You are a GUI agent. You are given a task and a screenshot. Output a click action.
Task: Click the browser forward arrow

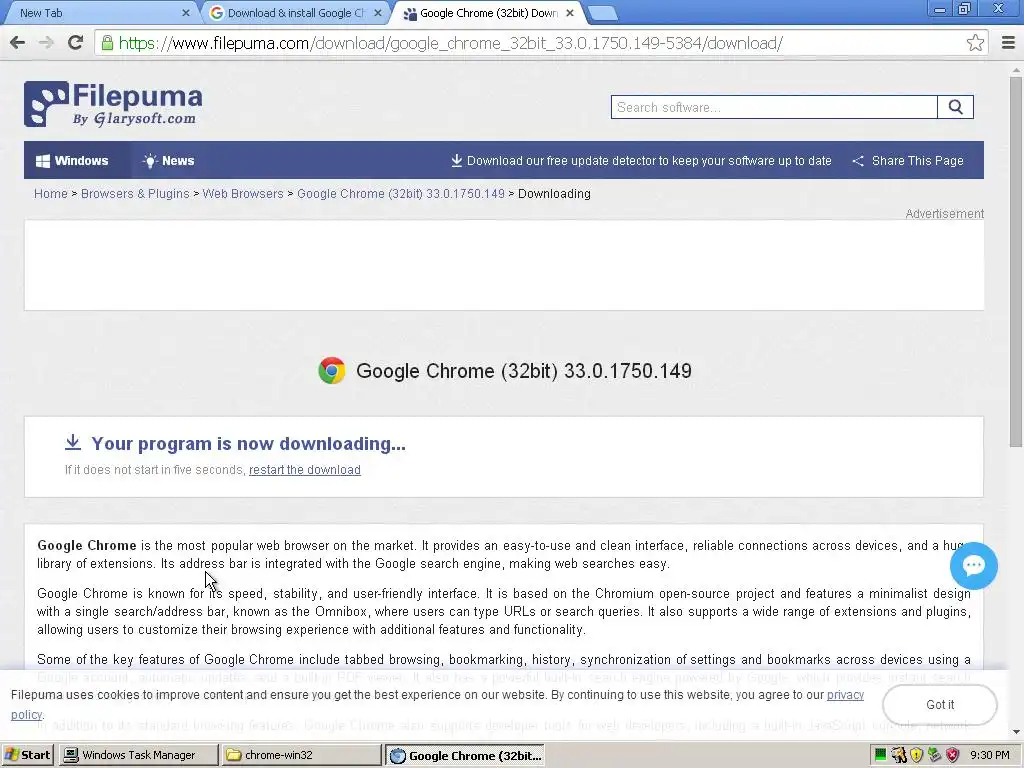point(46,43)
